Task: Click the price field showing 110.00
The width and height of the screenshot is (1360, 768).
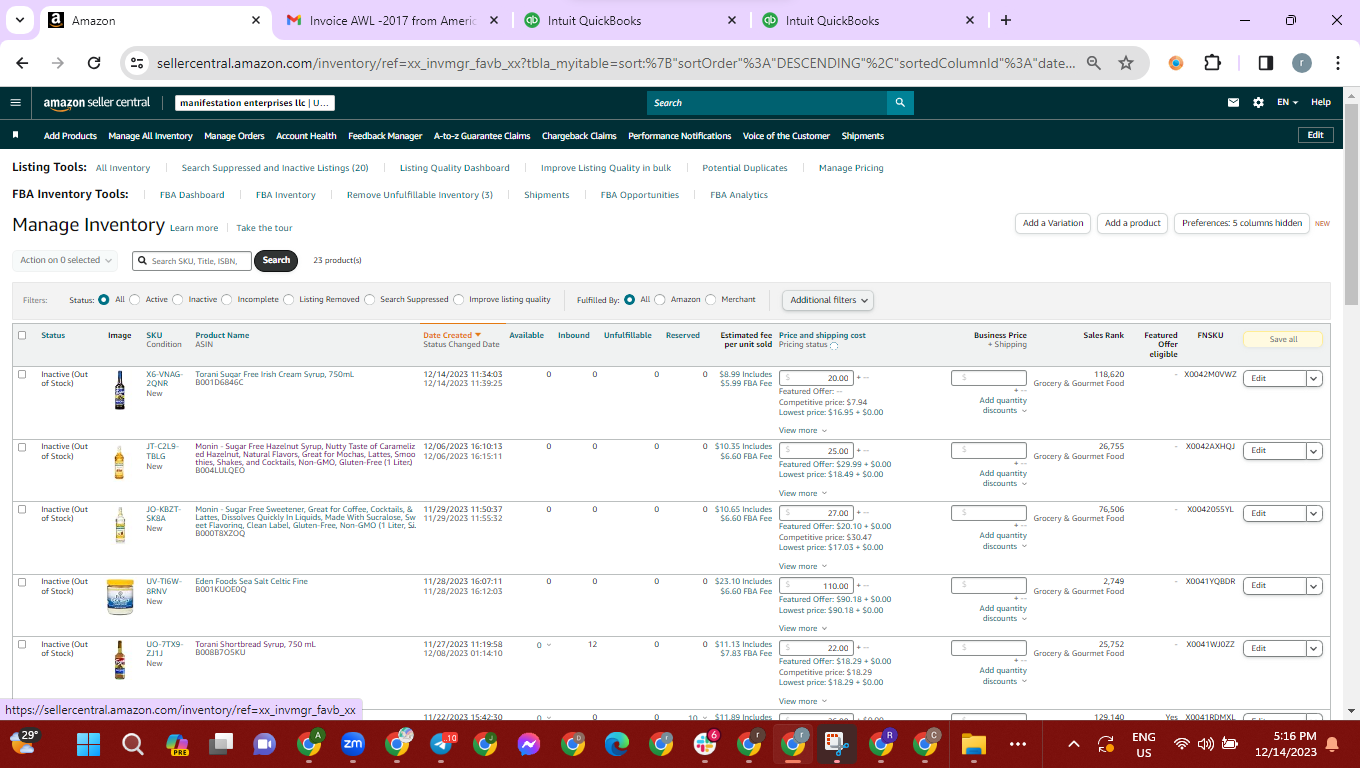Action: click(816, 586)
